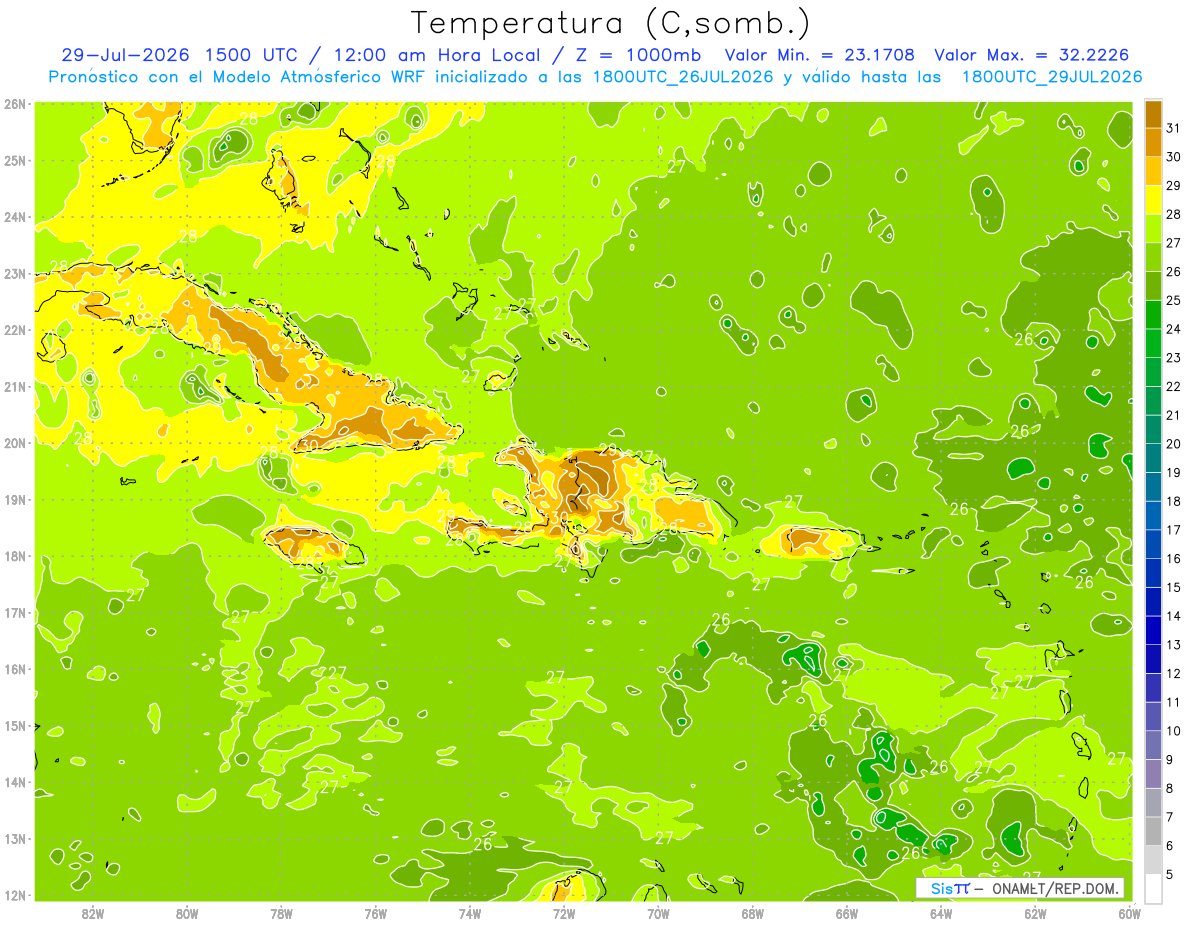Click the '19N' latitude label

[14, 500]
